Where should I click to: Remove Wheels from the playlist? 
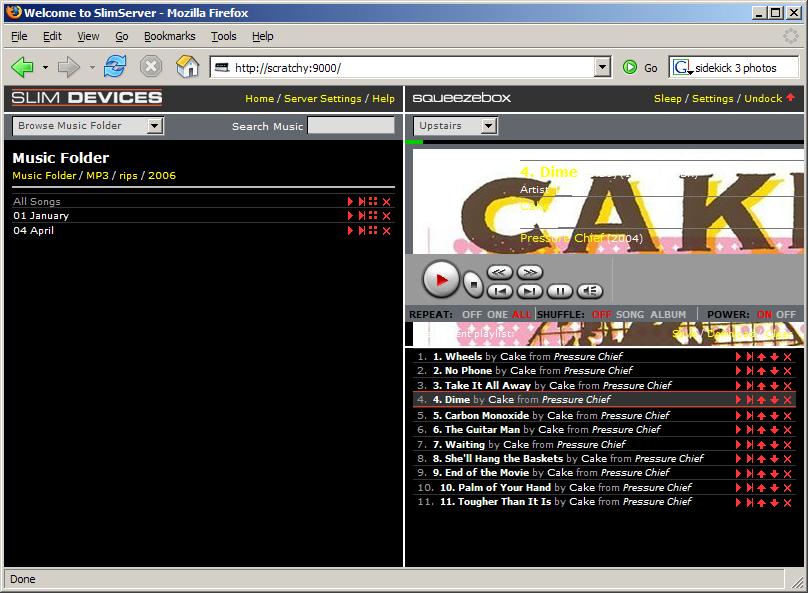pos(787,357)
